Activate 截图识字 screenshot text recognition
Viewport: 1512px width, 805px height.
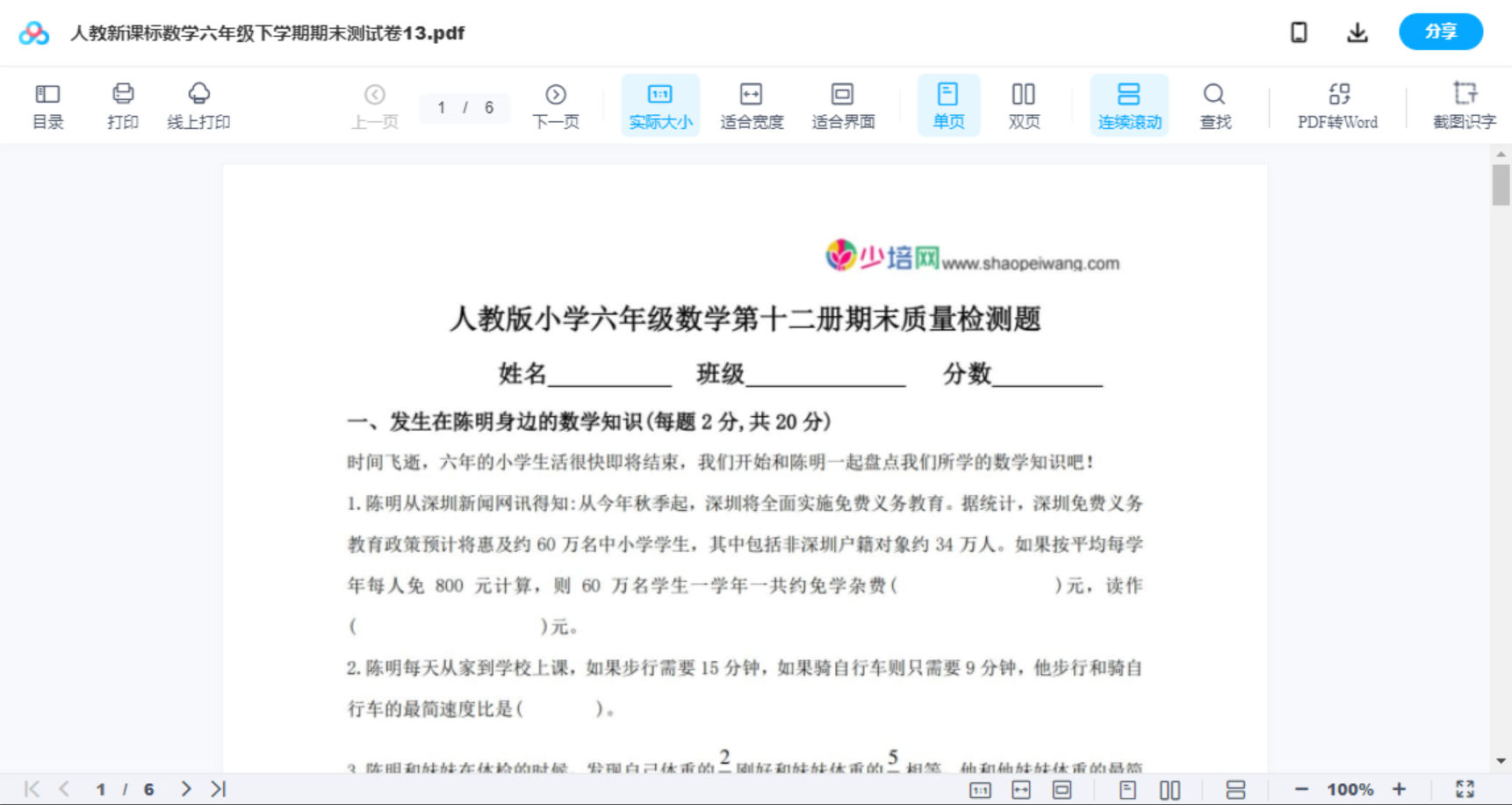(1465, 104)
